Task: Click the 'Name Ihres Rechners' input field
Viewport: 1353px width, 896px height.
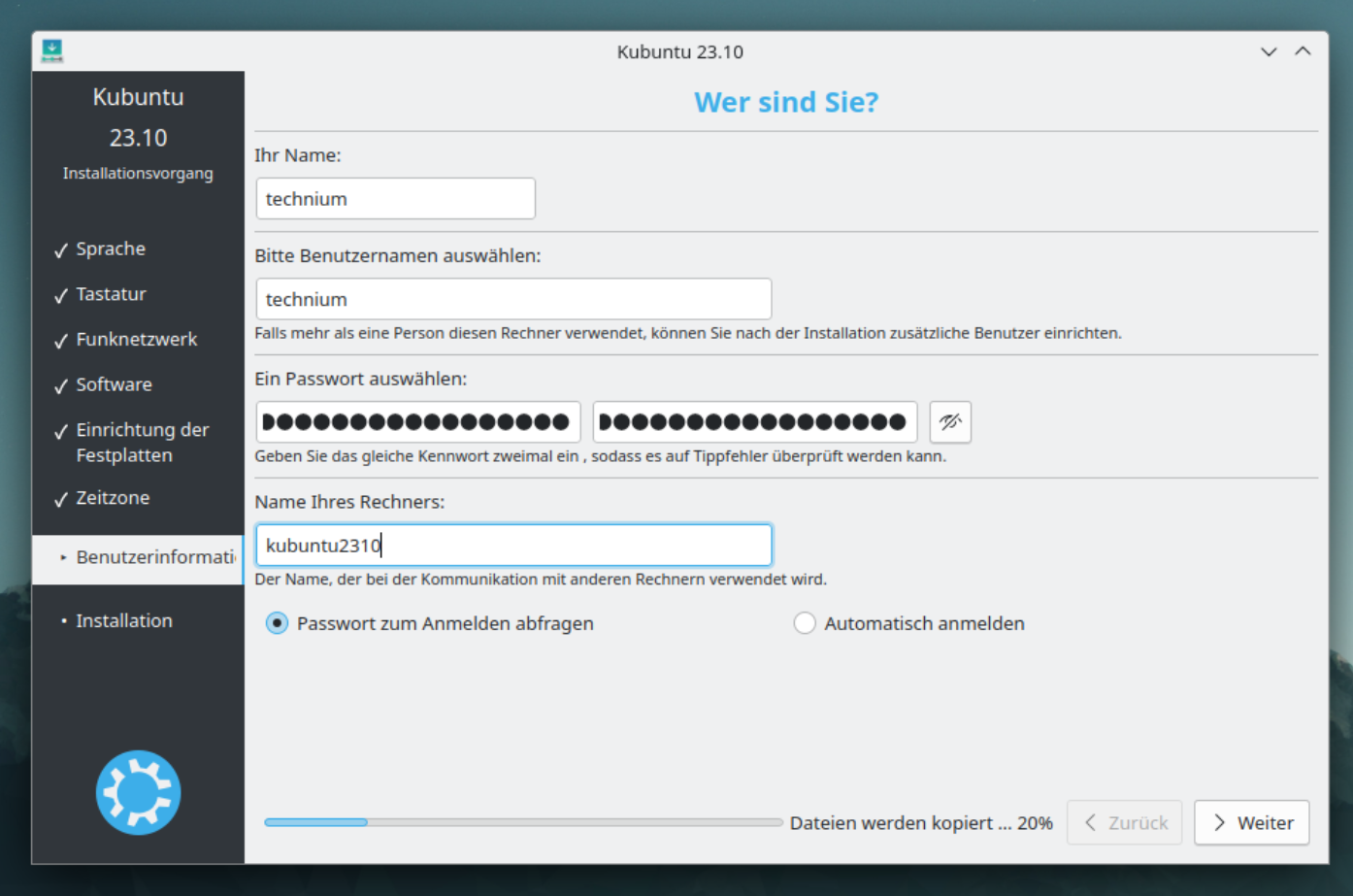Action: pos(512,546)
